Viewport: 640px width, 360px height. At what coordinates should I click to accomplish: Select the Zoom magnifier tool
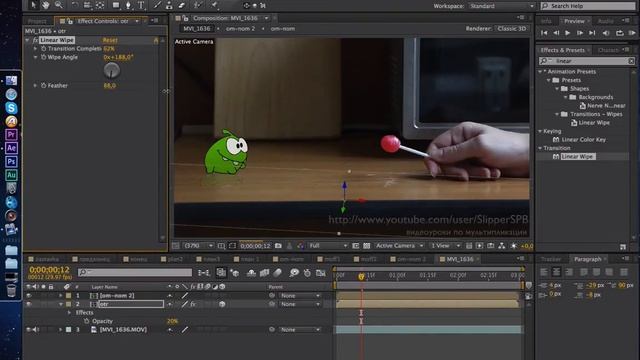pos(59,5)
